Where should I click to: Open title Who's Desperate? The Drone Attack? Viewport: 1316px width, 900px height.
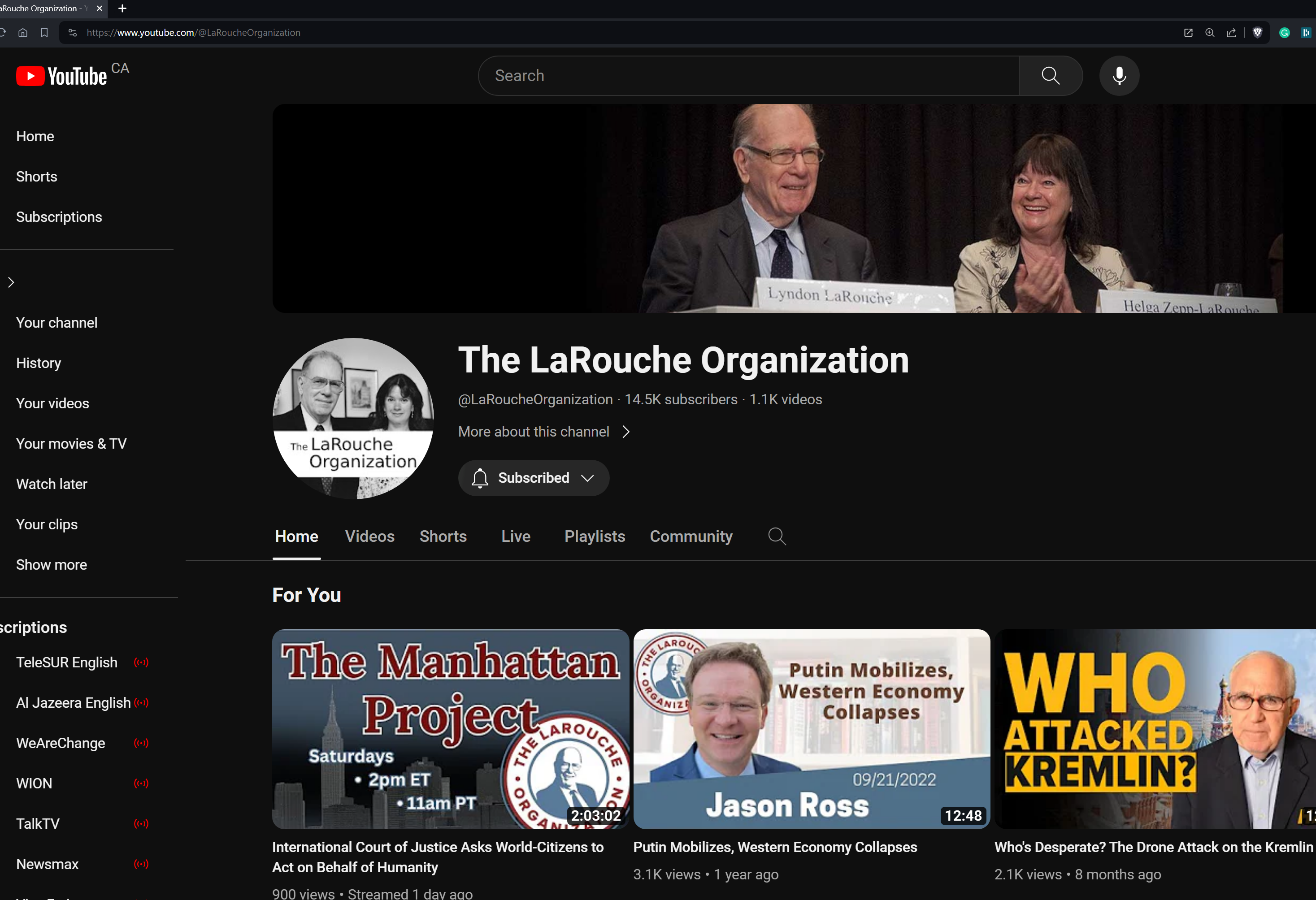click(1154, 848)
